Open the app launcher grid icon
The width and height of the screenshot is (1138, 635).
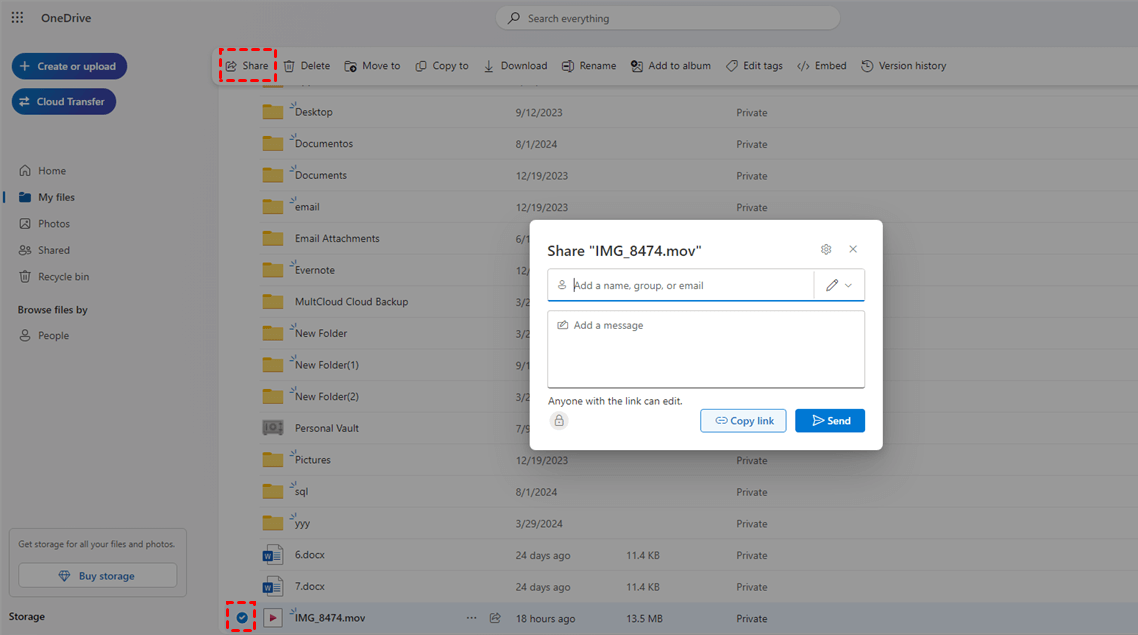[x=17, y=17]
